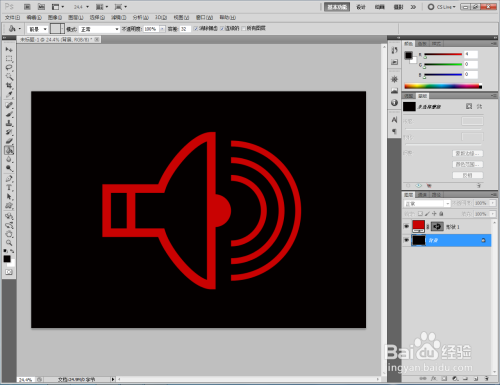The width and height of the screenshot is (500, 385).
Task: Enable the all layers checkbox
Action: point(244,29)
